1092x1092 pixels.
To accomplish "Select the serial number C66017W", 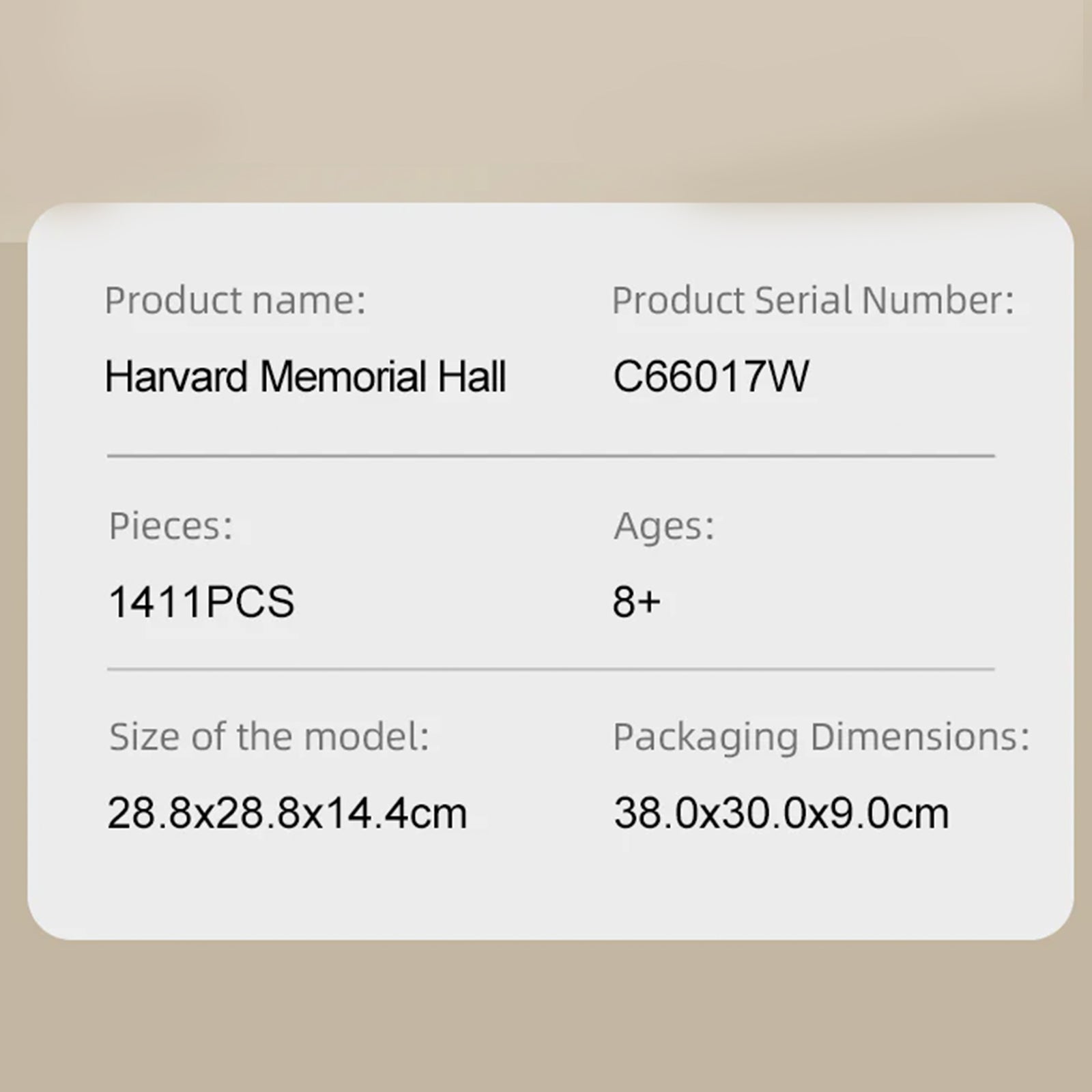I will click(x=710, y=377).
